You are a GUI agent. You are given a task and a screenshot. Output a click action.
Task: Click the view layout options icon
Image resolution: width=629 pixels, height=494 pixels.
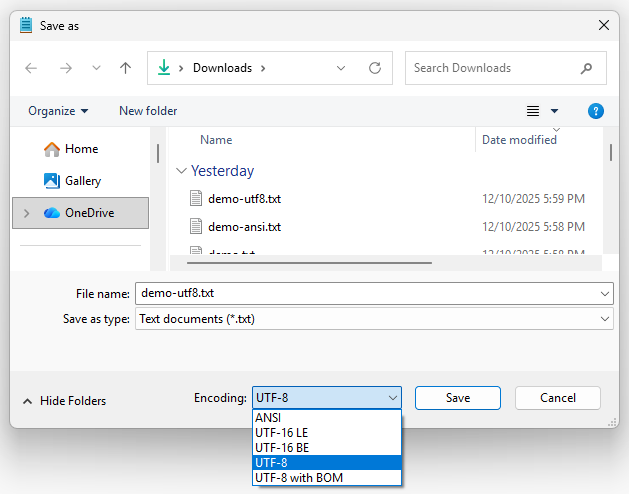click(x=533, y=111)
